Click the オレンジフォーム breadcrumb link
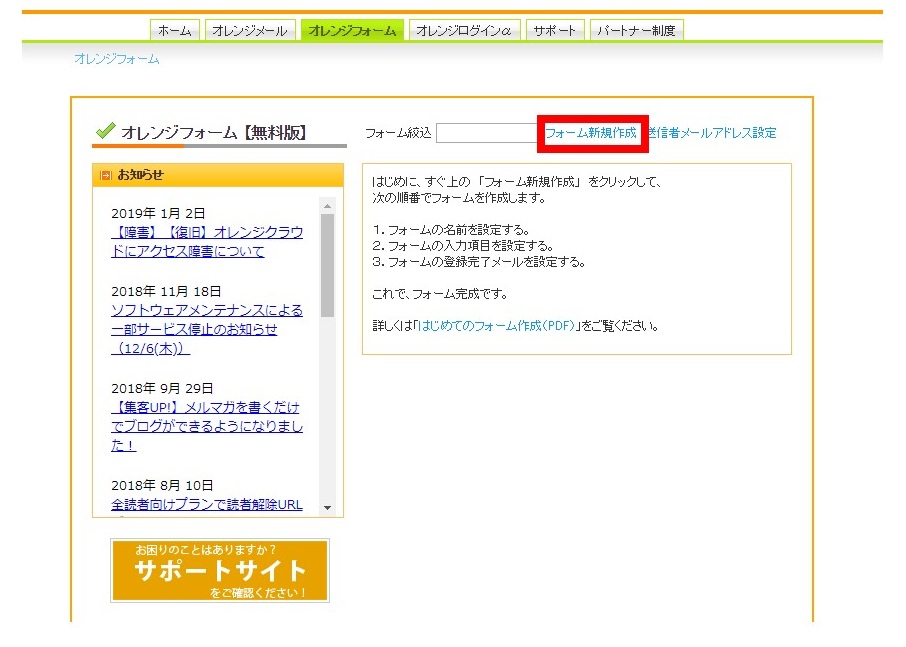 pyautogui.click(x=116, y=59)
